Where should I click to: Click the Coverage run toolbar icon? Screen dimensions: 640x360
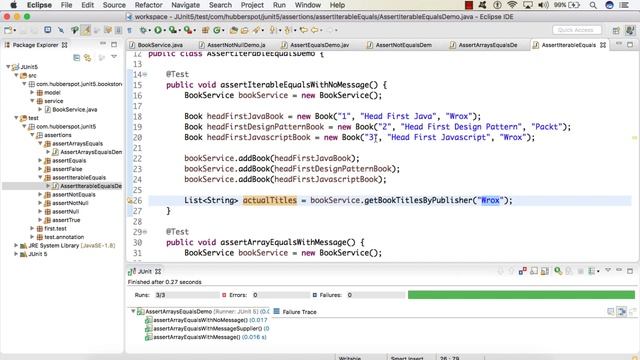point(173,30)
